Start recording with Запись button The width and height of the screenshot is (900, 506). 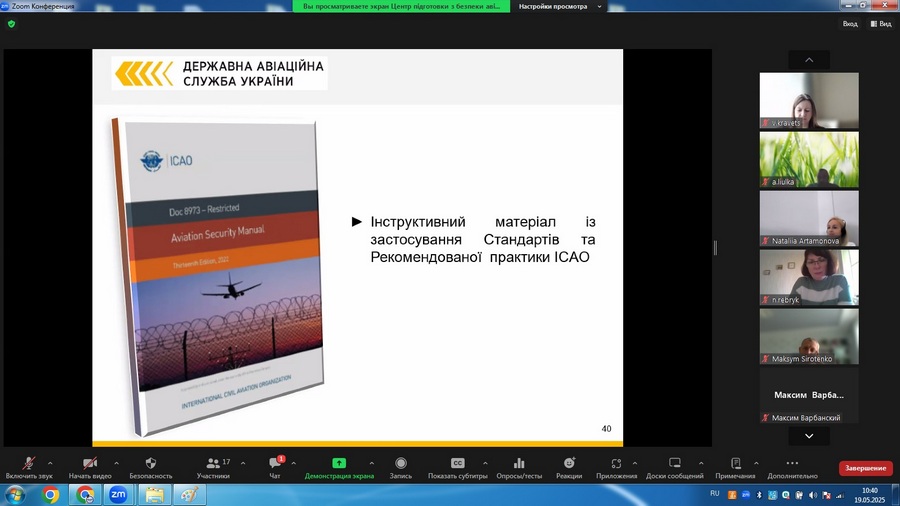pos(400,465)
